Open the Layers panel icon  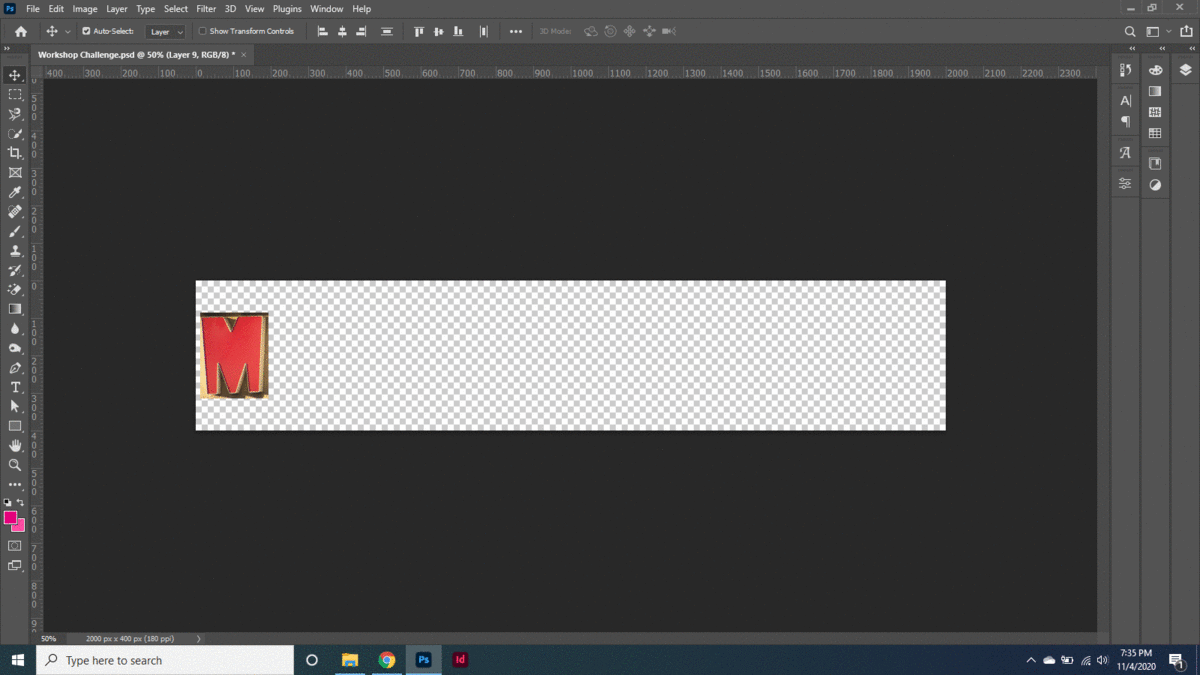click(1185, 70)
